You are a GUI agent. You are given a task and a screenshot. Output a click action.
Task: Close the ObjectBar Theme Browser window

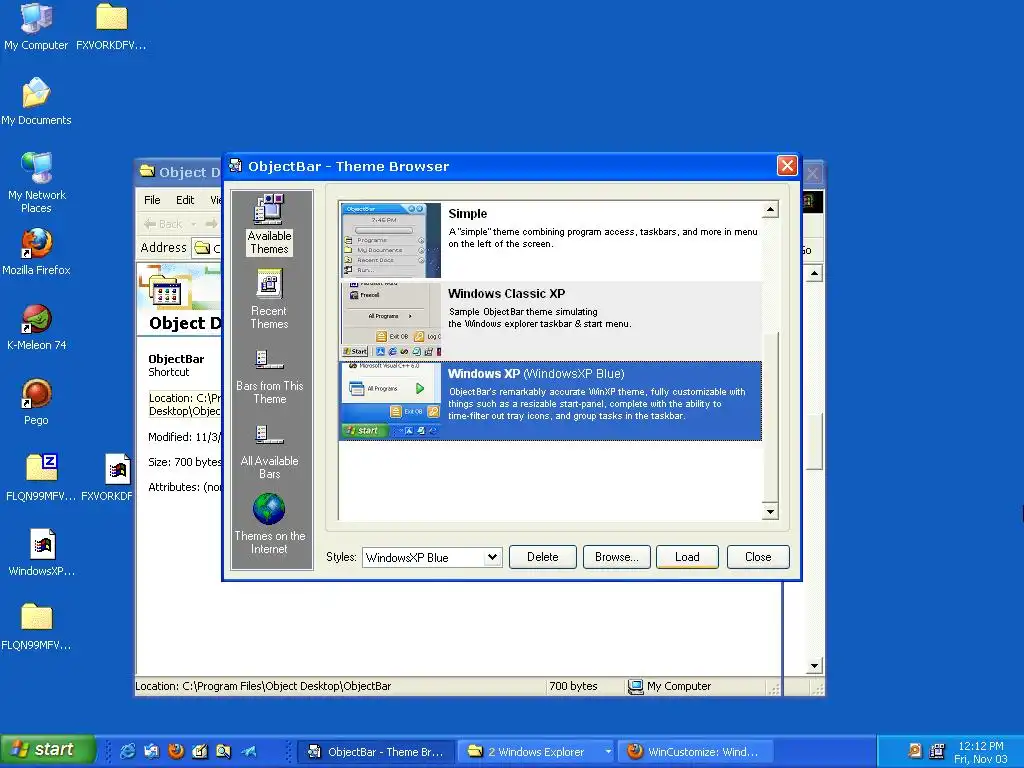point(787,166)
